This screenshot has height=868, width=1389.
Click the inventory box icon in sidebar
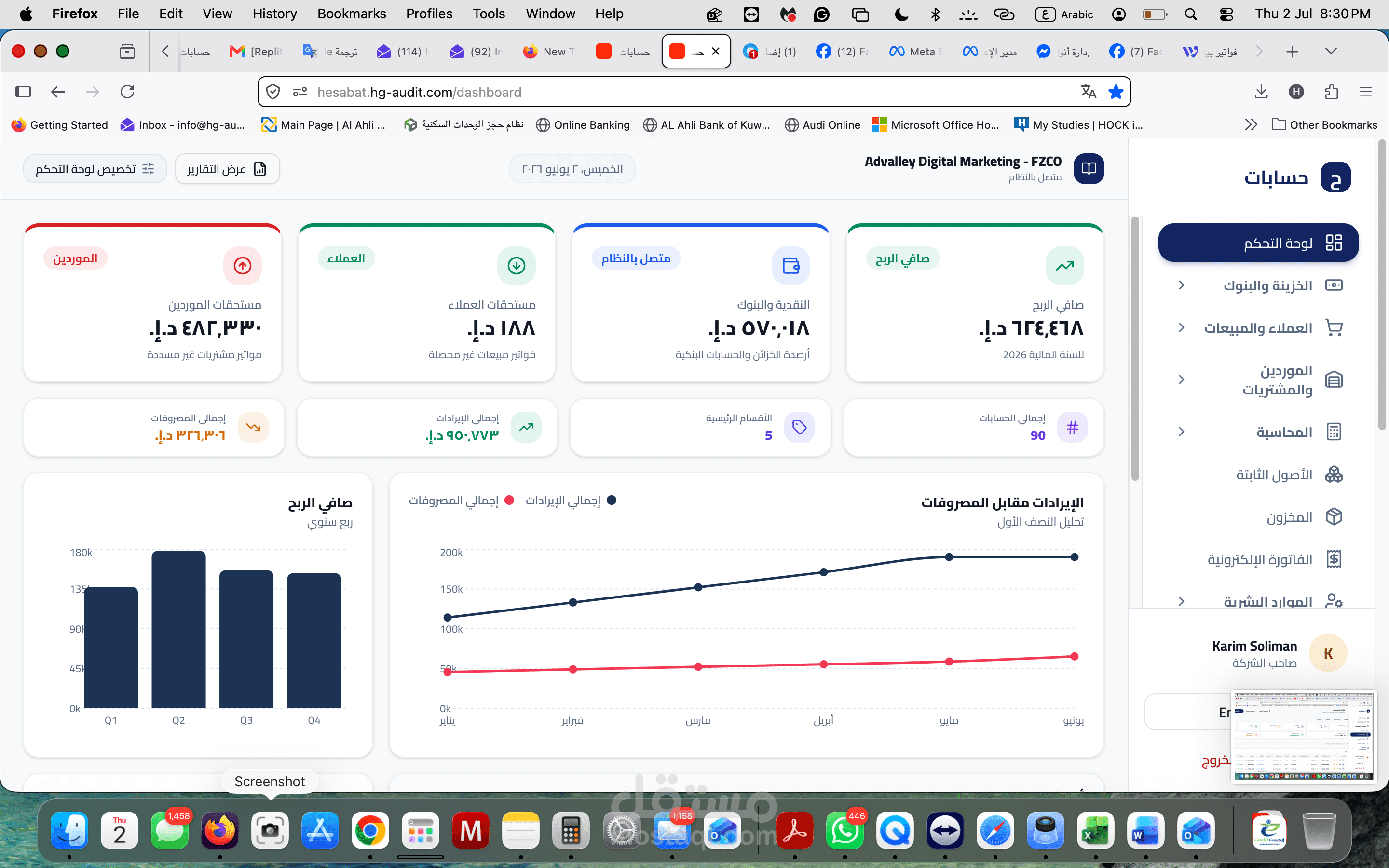(x=1334, y=516)
